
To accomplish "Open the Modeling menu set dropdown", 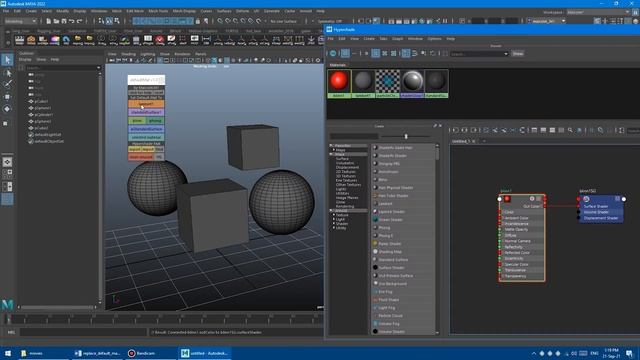I will click(20, 21).
